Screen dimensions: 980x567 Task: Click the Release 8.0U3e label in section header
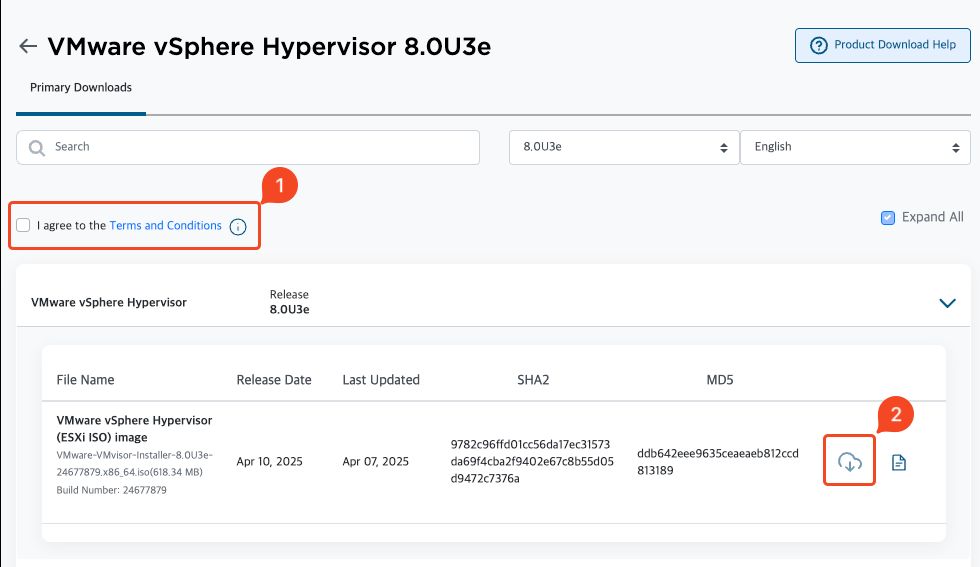289,302
